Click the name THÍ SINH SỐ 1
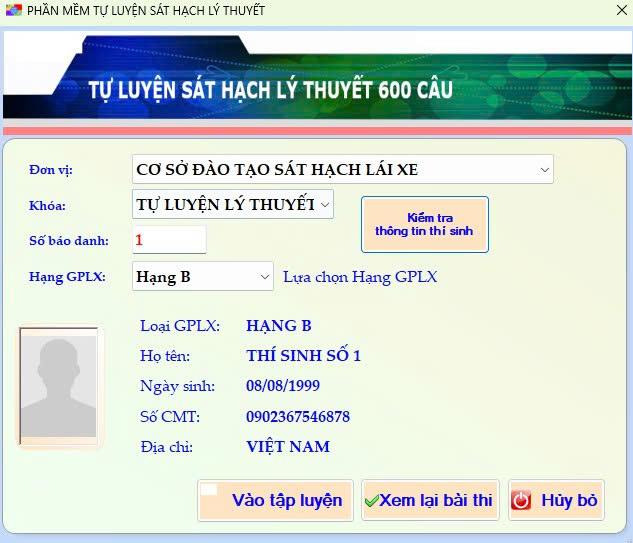This screenshot has width=633, height=543. pyautogui.click(x=303, y=356)
